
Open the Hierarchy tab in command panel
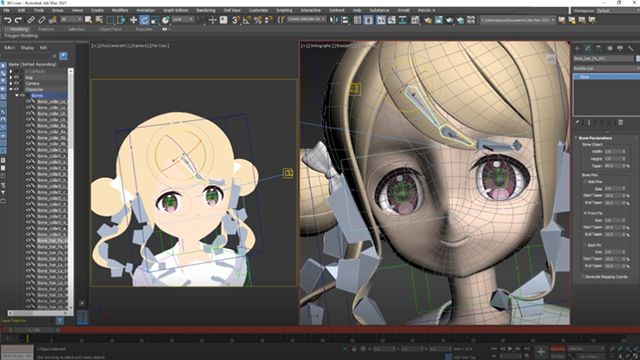point(598,48)
